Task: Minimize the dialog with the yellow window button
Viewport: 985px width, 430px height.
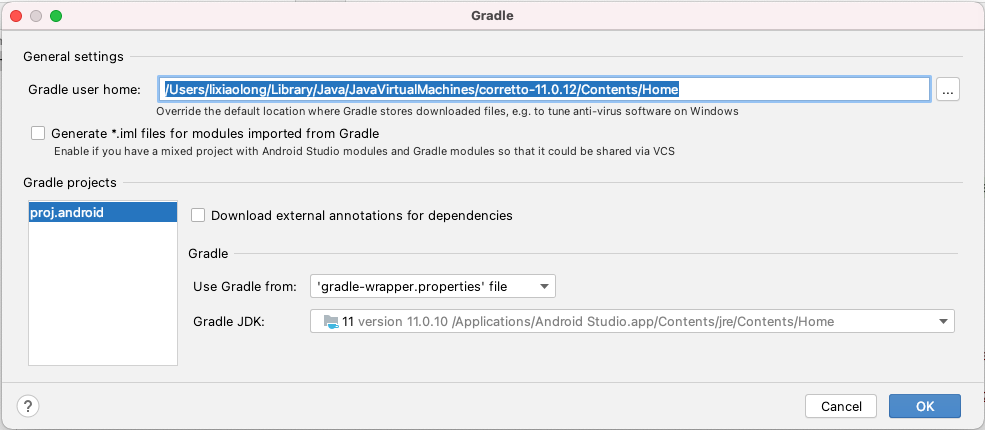Action: pyautogui.click(x=36, y=16)
